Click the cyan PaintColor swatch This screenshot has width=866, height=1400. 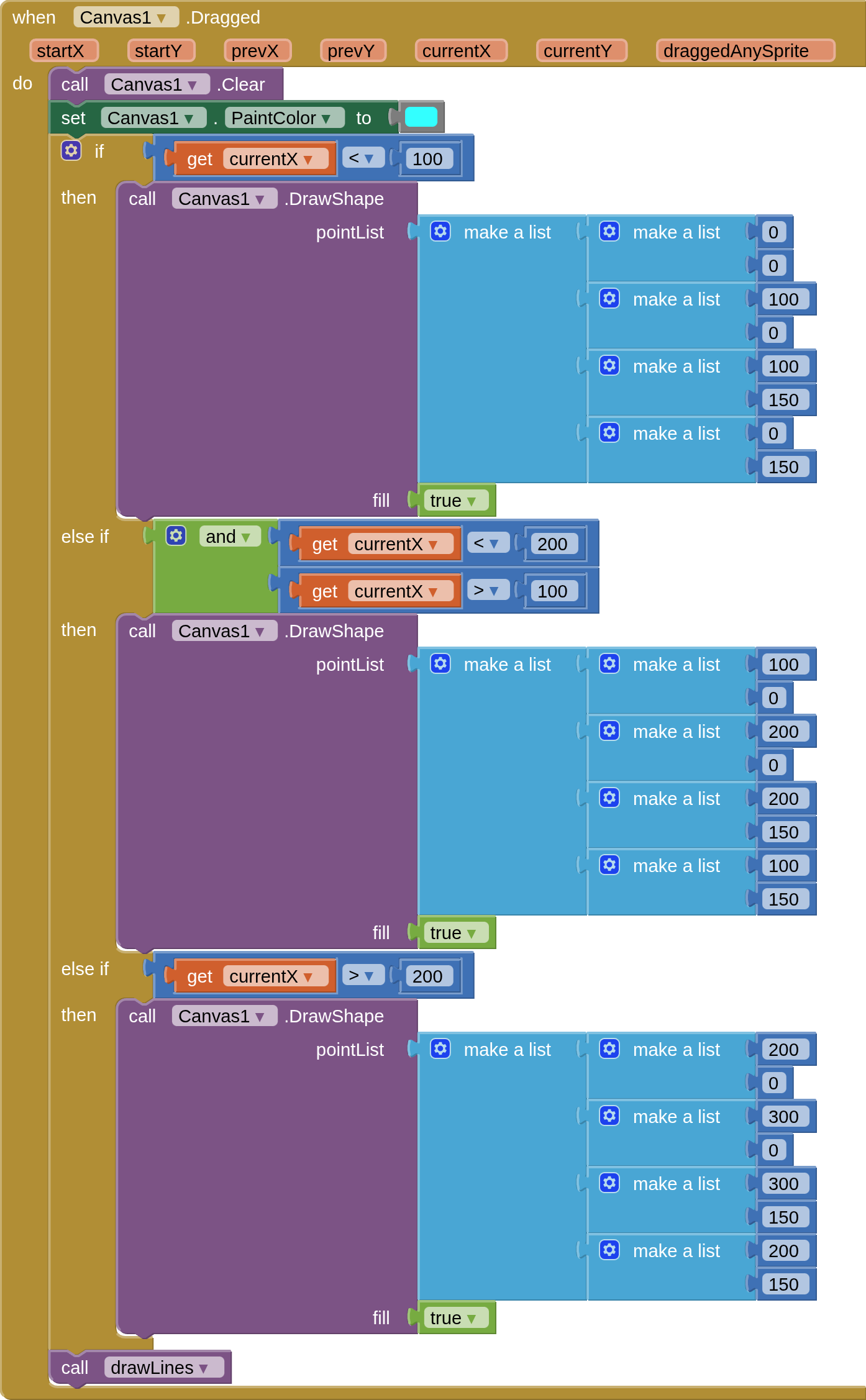pos(421,117)
